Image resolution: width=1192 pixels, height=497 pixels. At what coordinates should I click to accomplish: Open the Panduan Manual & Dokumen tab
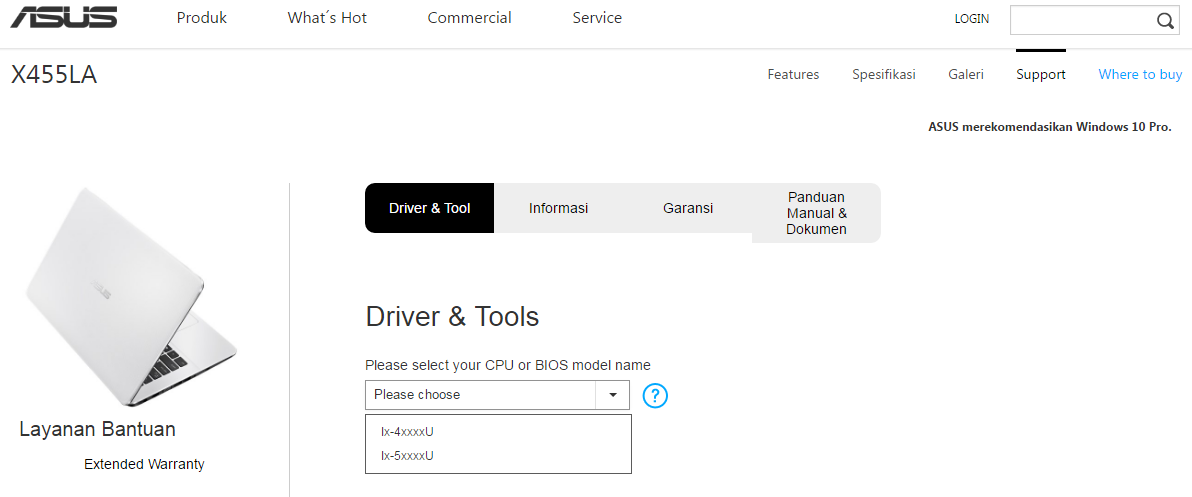click(816, 213)
